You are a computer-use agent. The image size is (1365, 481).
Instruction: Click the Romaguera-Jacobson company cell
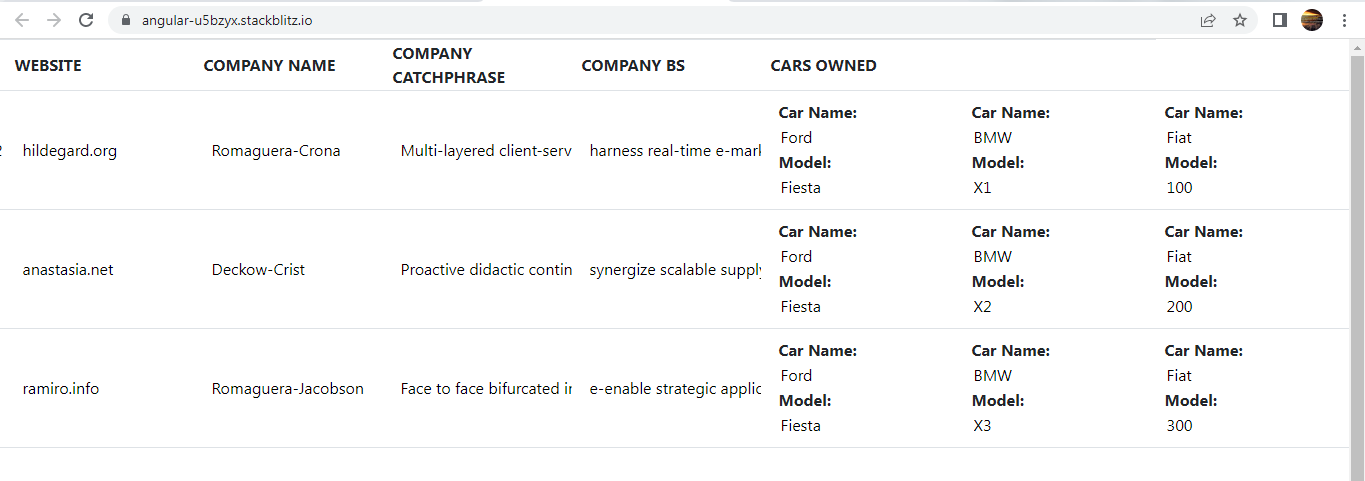[x=288, y=389]
